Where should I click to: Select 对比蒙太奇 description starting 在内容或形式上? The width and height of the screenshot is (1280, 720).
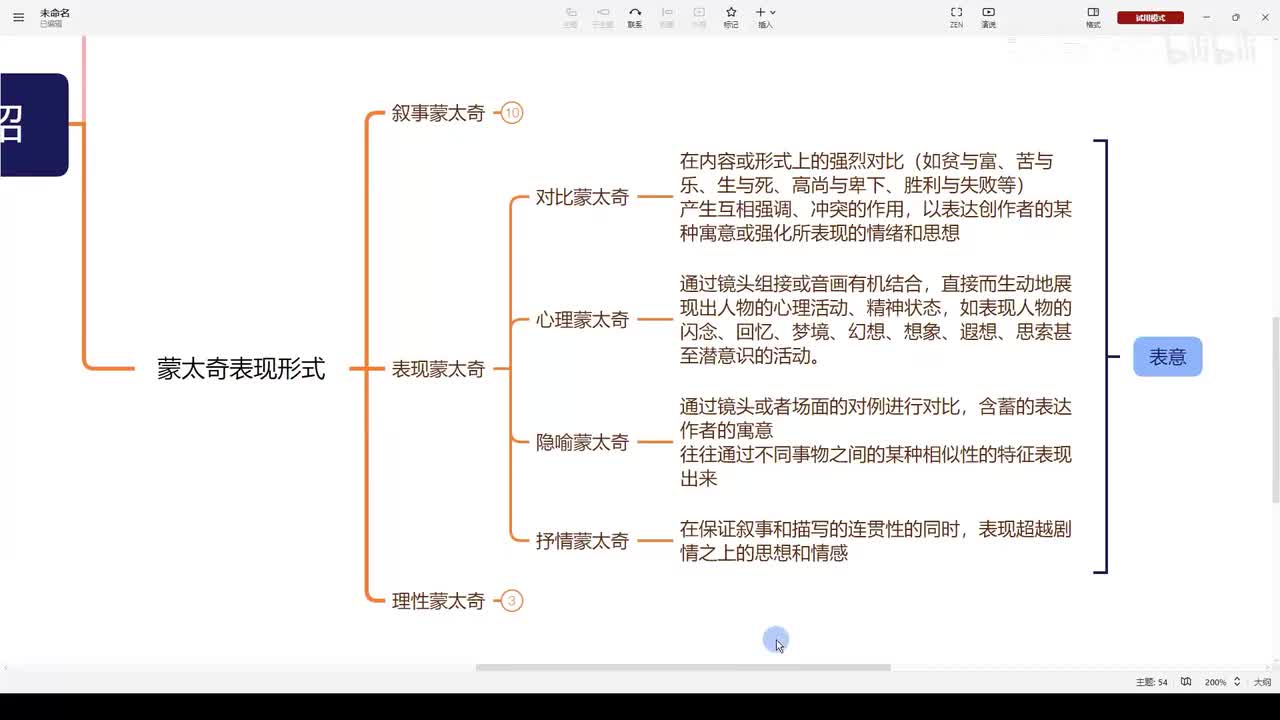point(875,197)
